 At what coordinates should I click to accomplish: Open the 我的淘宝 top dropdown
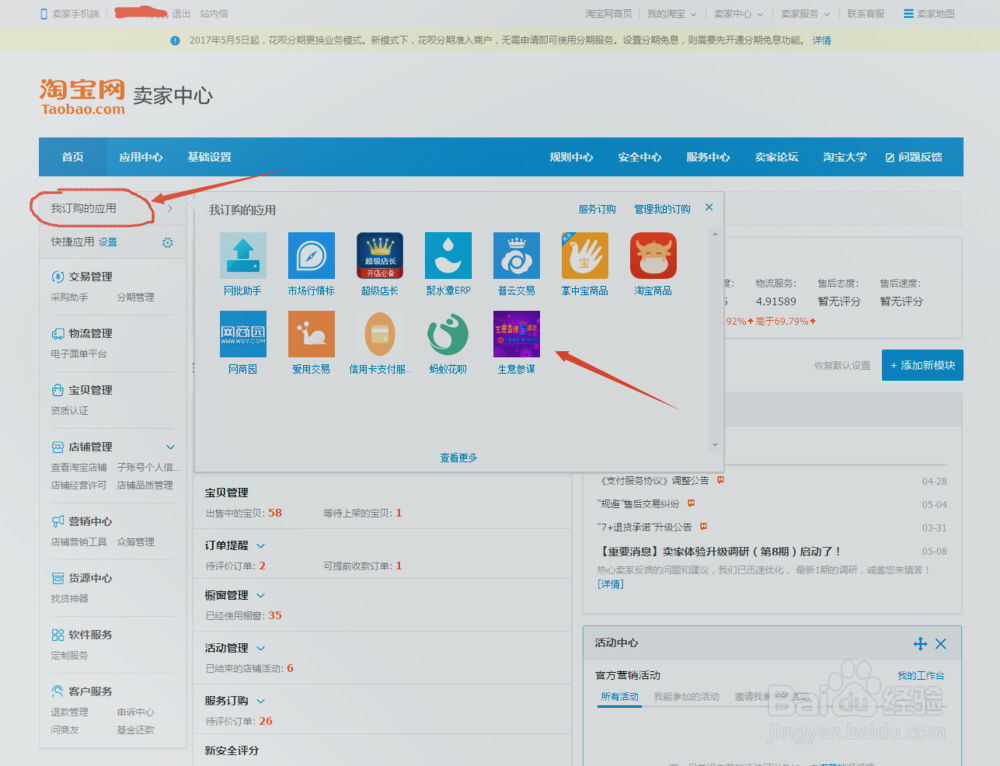672,14
